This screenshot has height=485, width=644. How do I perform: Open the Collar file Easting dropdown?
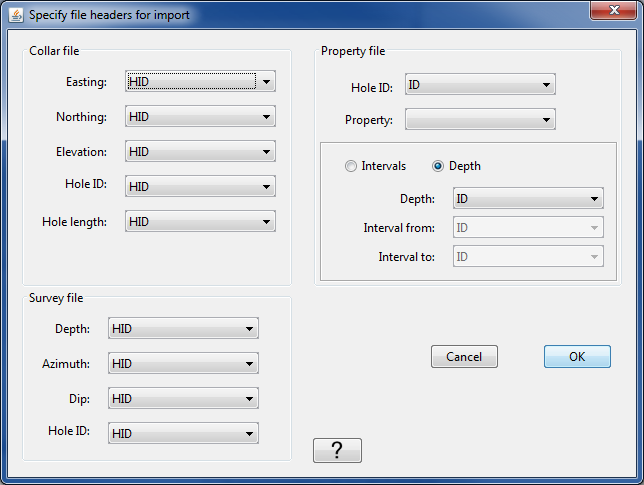[200, 81]
